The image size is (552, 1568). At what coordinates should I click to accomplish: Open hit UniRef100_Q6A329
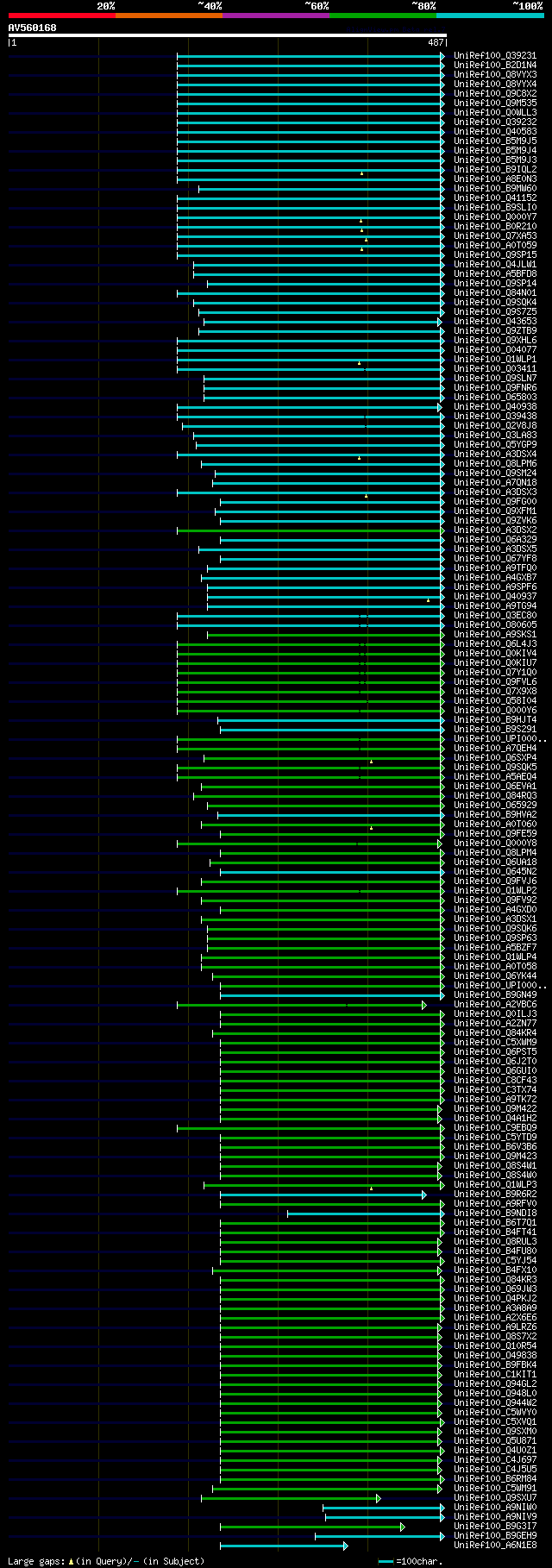coord(495,540)
